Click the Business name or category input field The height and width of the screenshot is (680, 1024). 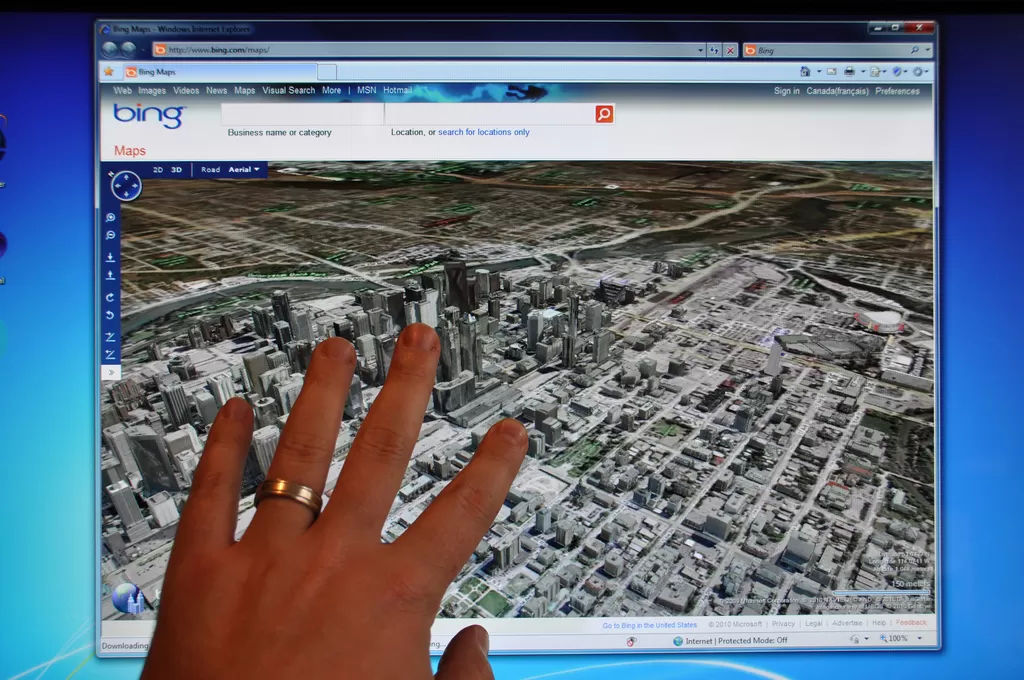point(302,114)
